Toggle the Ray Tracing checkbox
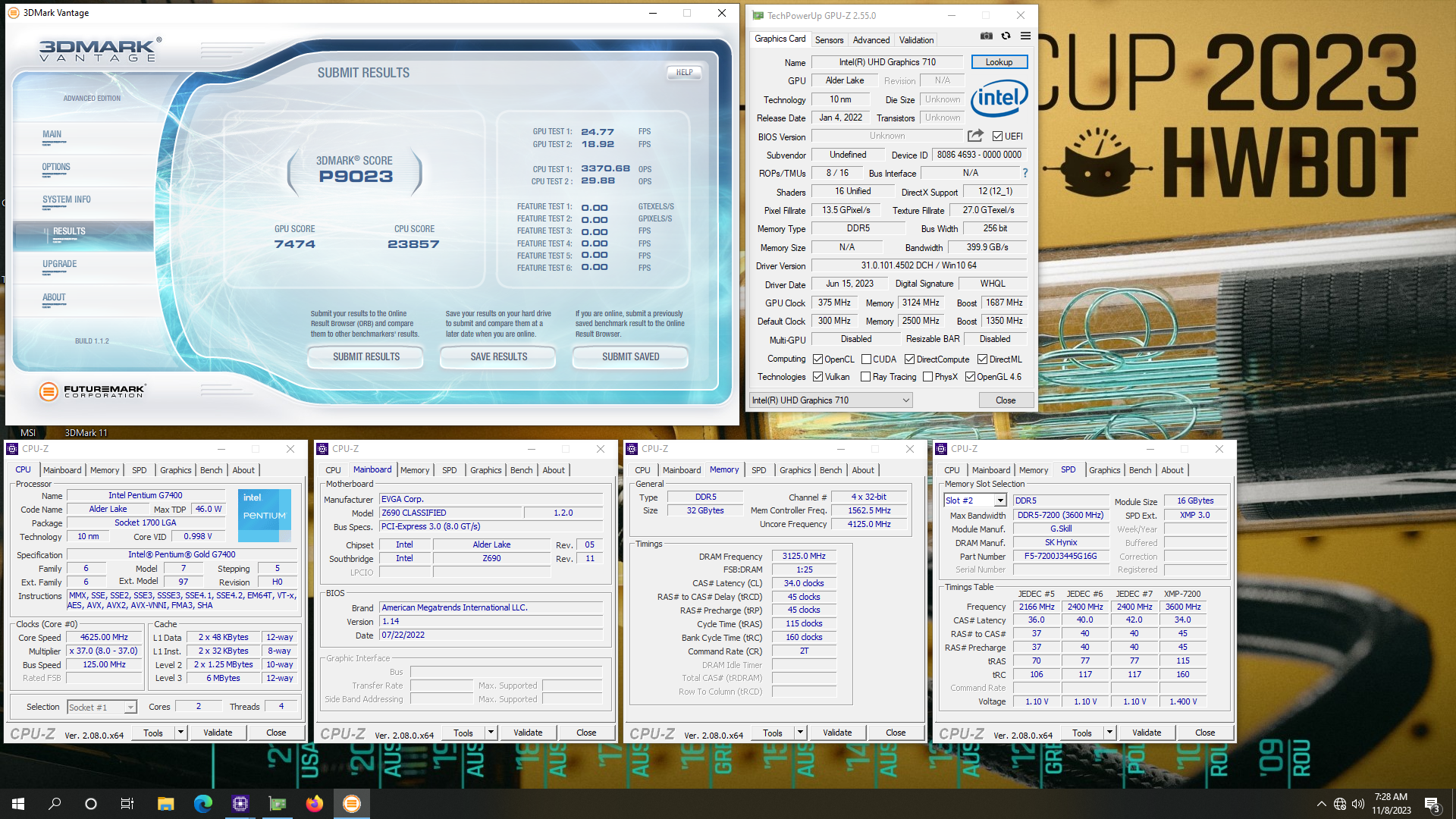The height and width of the screenshot is (819, 1456). (x=865, y=377)
